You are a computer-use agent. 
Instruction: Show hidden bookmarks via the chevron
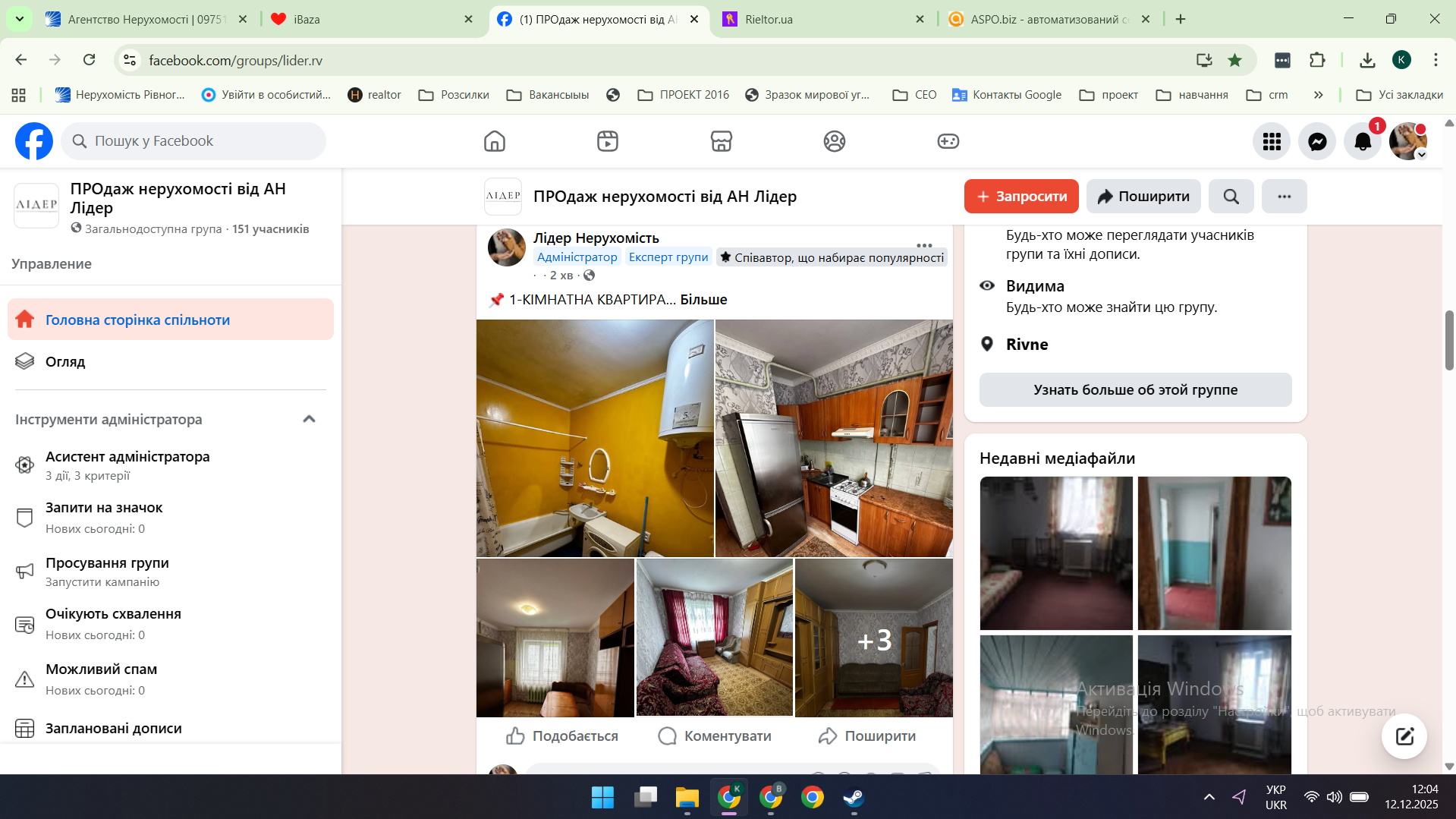pyautogui.click(x=1318, y=95)
